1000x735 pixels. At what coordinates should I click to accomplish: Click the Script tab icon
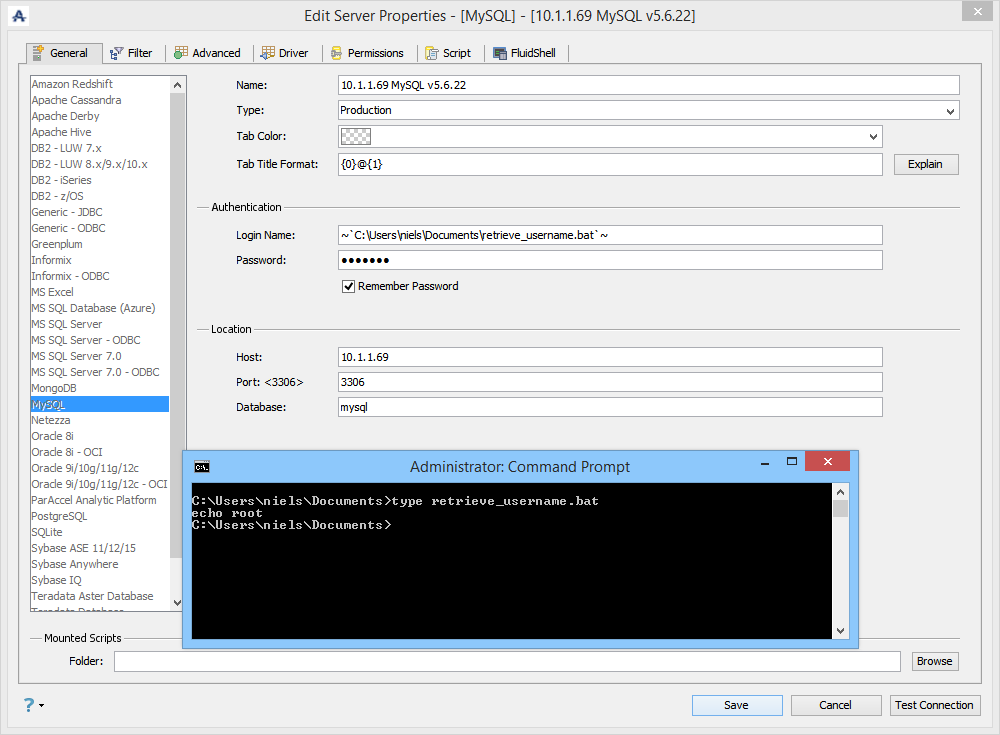pos(431,53)
